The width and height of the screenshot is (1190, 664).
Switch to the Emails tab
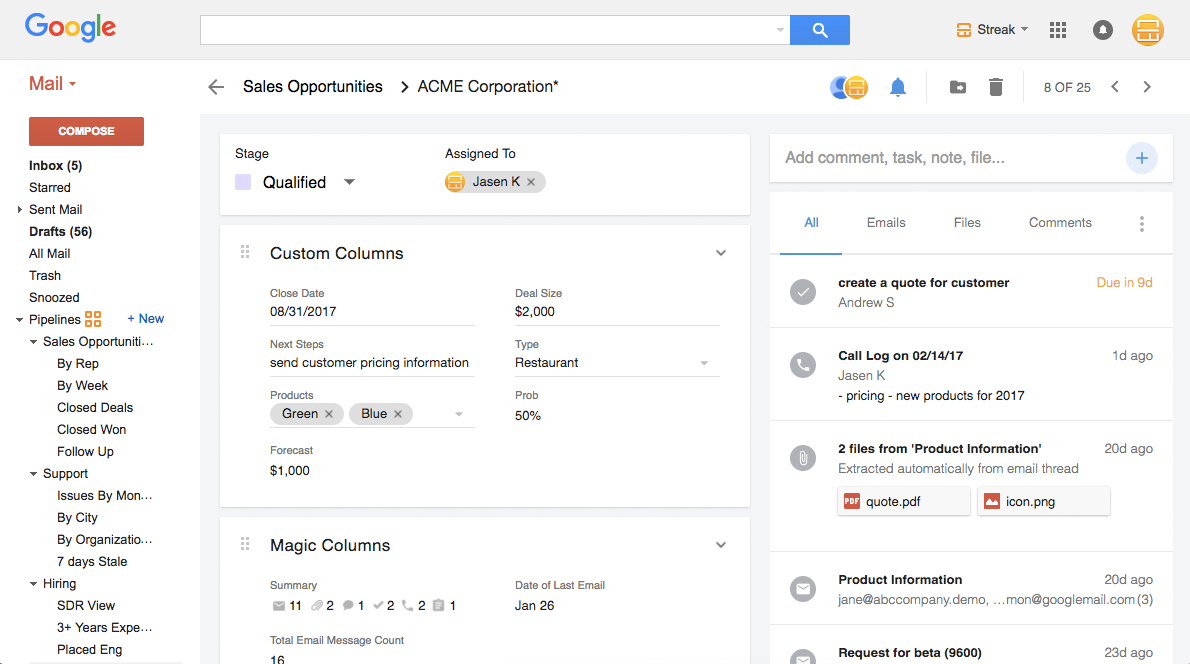[x=886, y=222]
